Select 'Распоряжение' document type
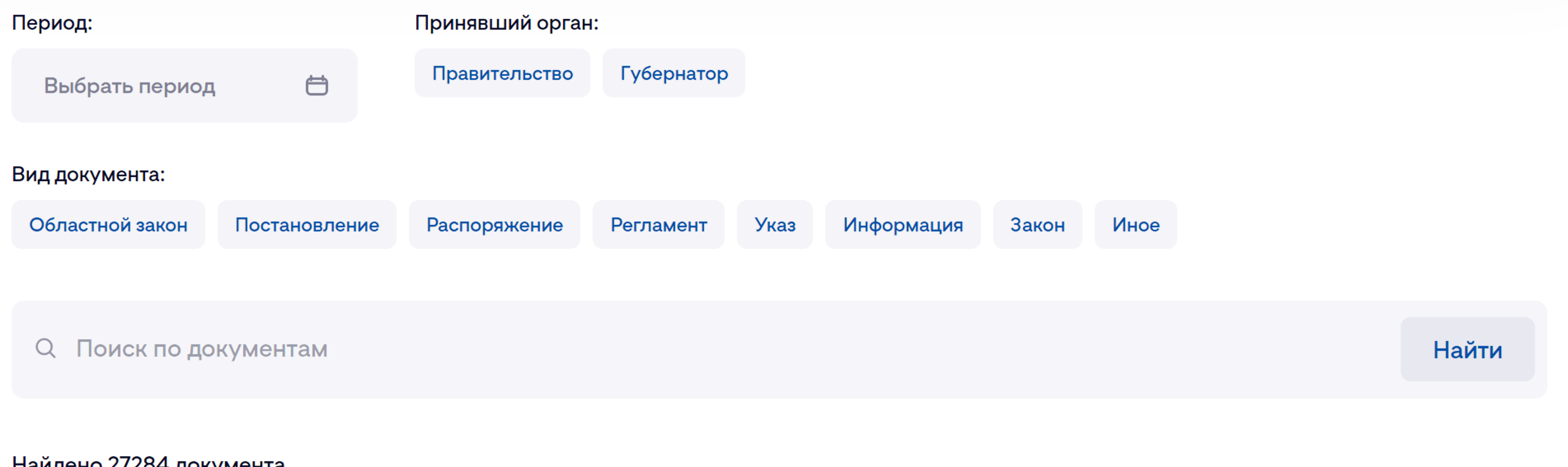This screenshot has height=467, width=1568. pos(494,225)
